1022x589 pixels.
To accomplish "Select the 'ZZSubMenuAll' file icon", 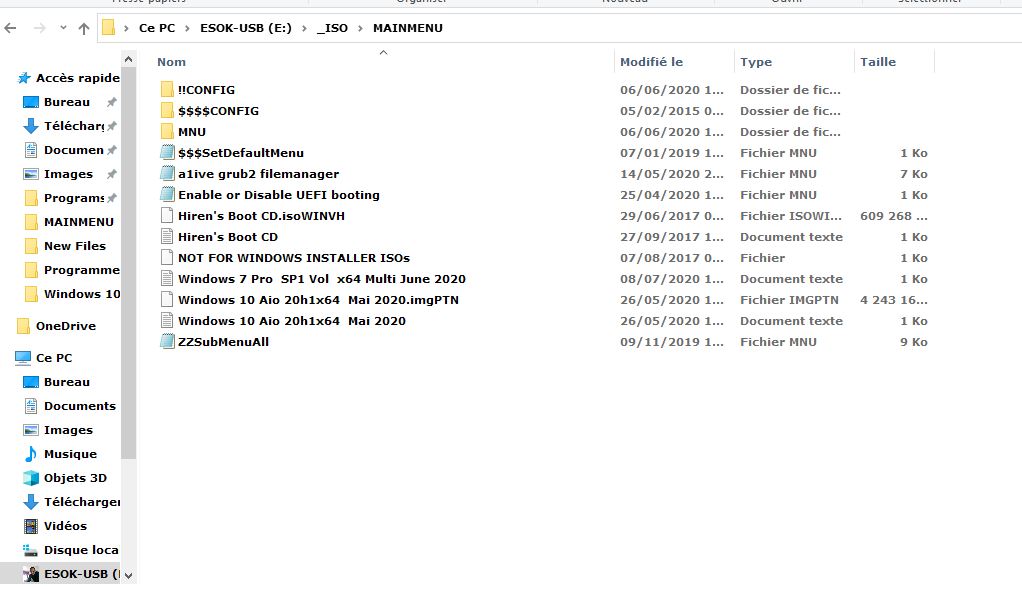I will (167, 341).
